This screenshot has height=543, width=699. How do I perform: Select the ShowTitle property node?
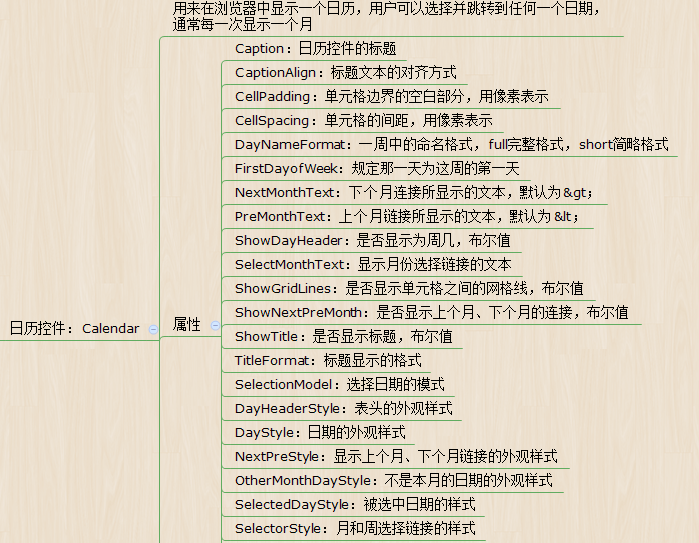(344, 337)
